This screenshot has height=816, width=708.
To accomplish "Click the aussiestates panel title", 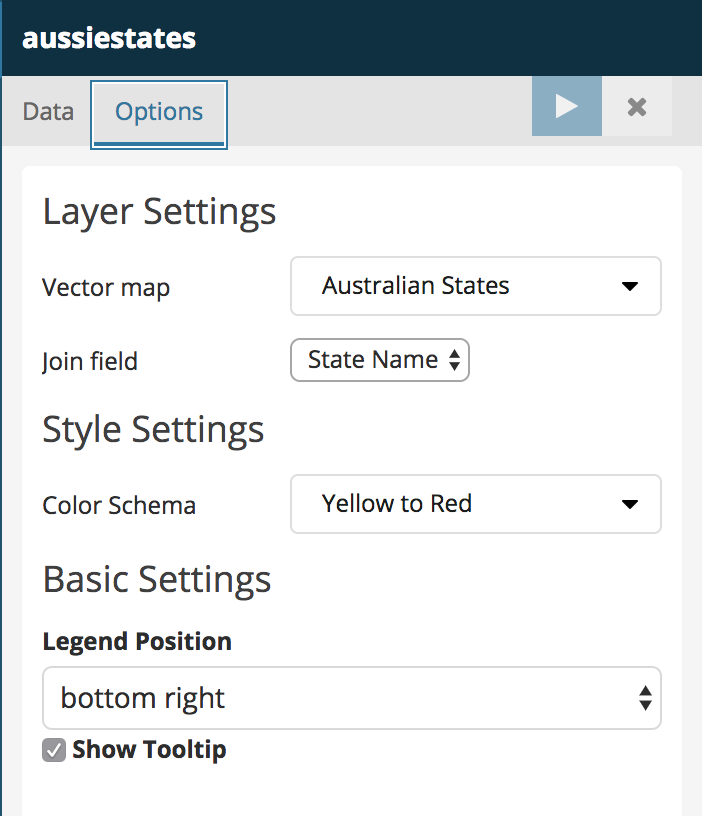I will coord(109,38).
